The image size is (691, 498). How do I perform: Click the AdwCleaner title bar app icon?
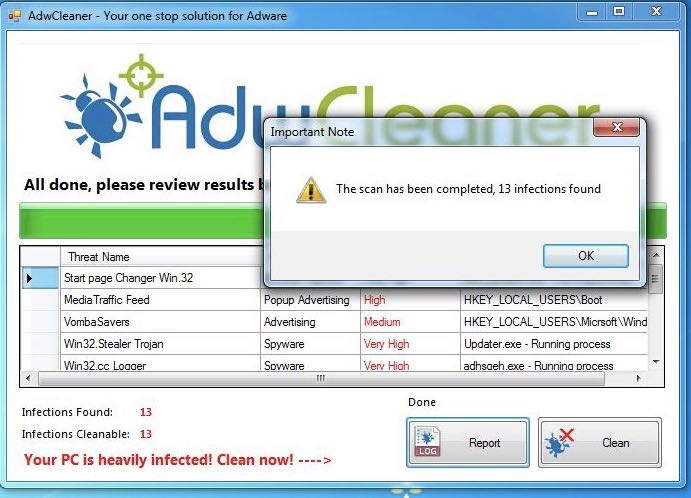[x=15, y=16]
